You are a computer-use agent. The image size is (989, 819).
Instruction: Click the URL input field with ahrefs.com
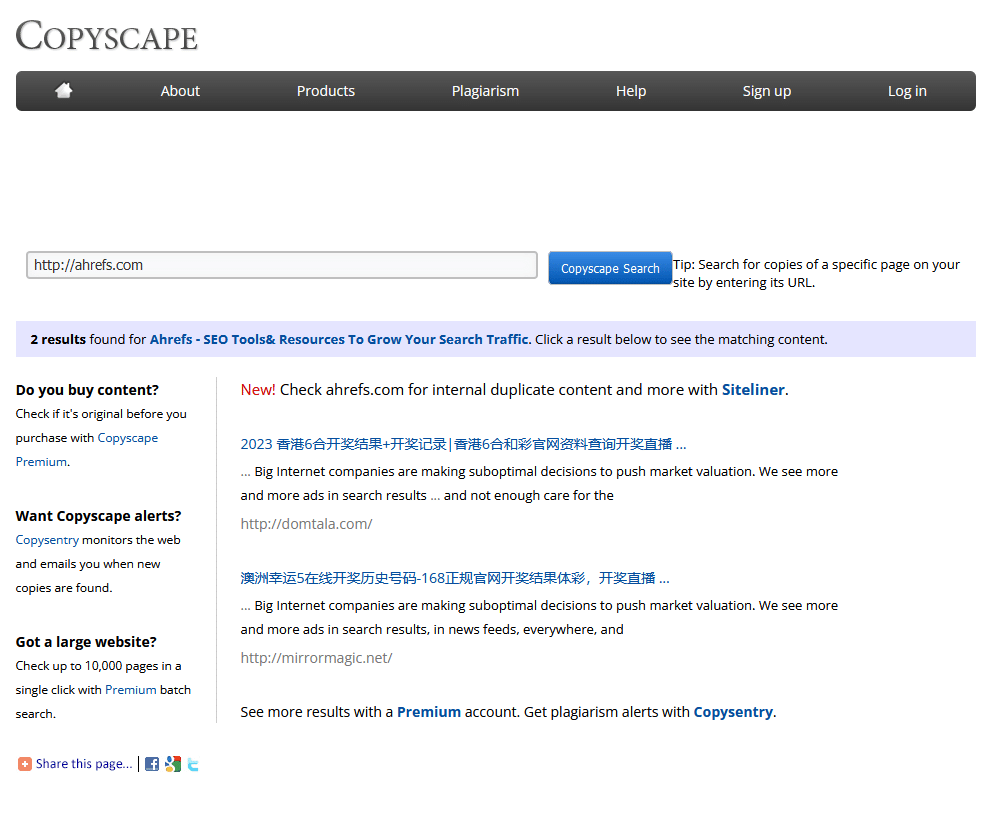click(x=282, y=265)
